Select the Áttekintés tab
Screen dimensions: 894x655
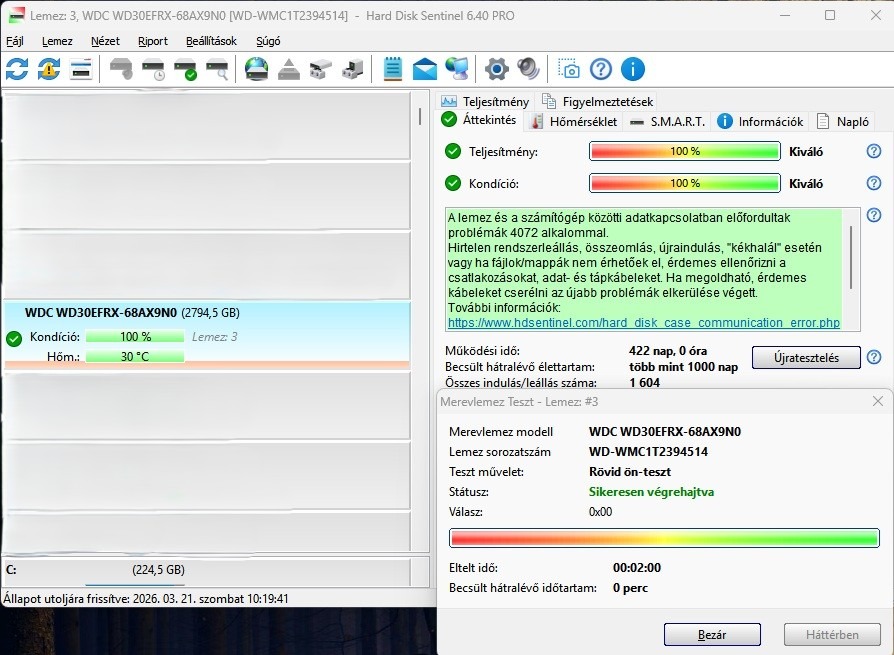tap(479, 120)
